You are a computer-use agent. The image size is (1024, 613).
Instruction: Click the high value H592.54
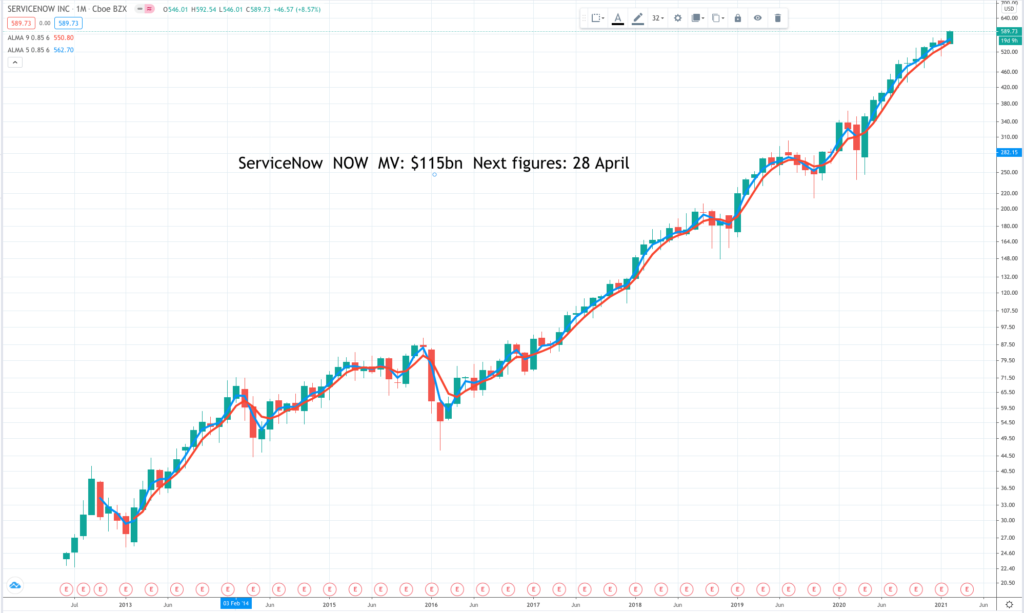(x=203, y=9)
